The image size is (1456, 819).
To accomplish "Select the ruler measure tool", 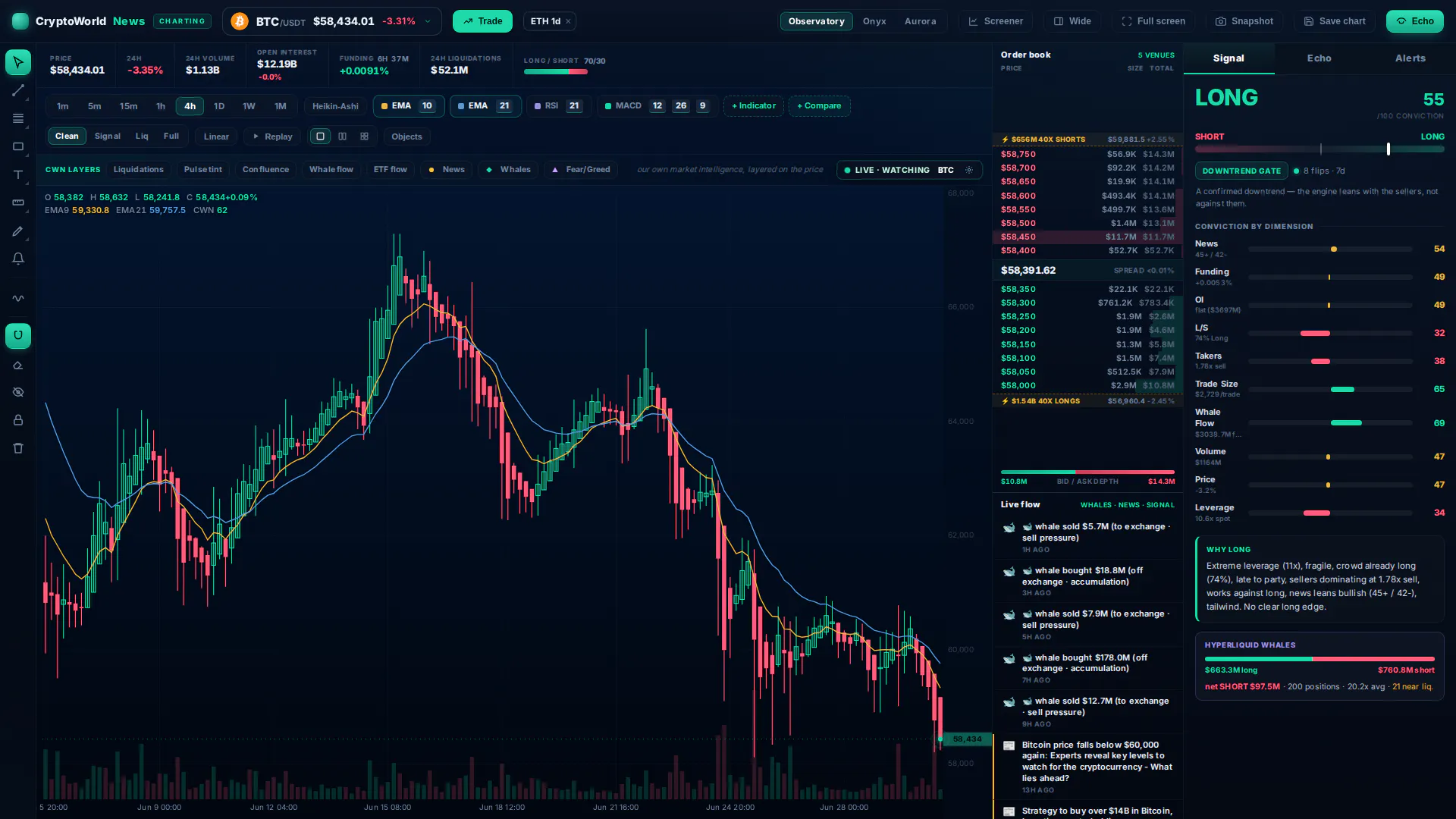I will (x=18, y=203).
